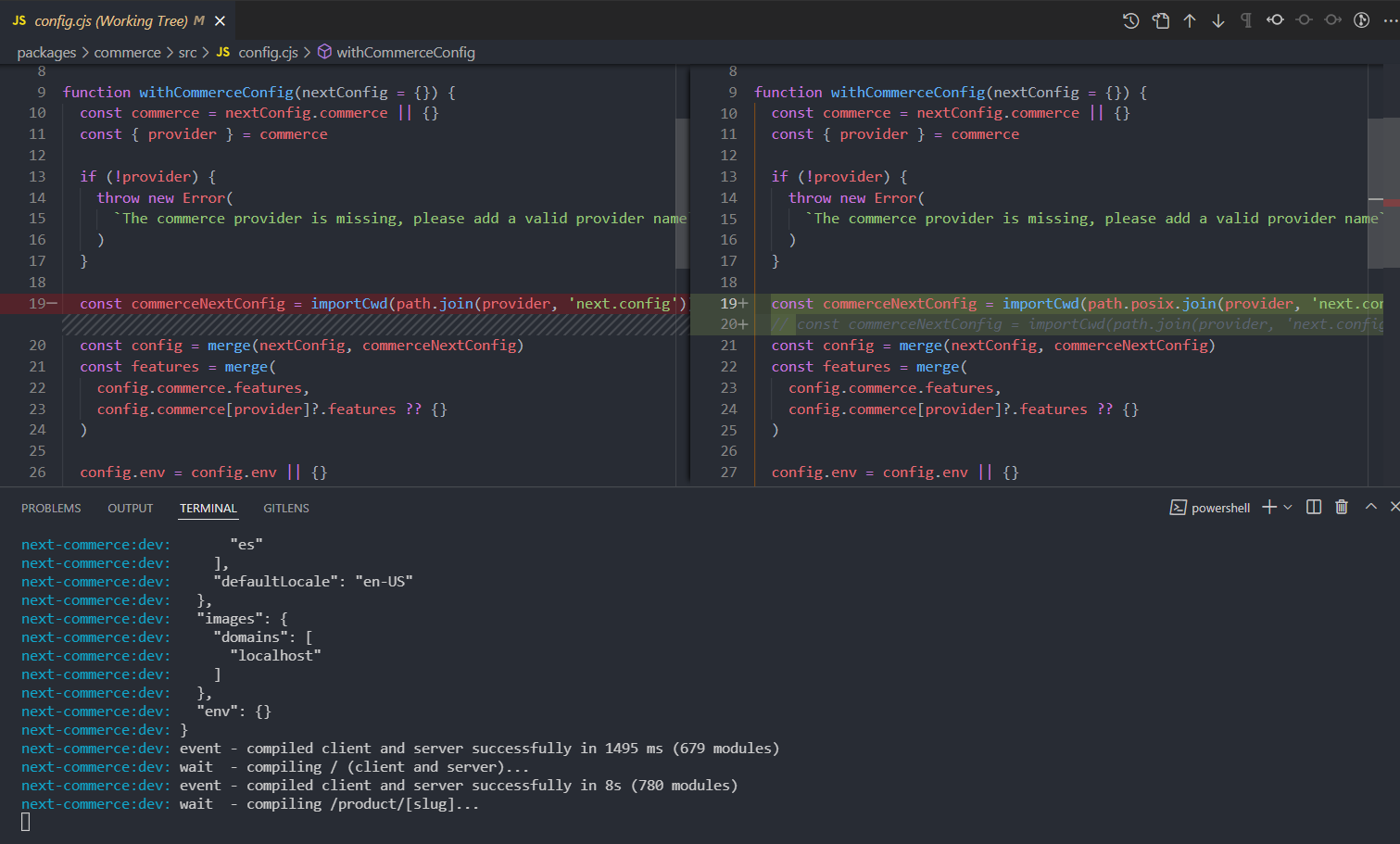Screen dimensions: 1400x844
Task: Click terminal line '"defaultLocale": "en-US"'
Action: coord(313,582)
